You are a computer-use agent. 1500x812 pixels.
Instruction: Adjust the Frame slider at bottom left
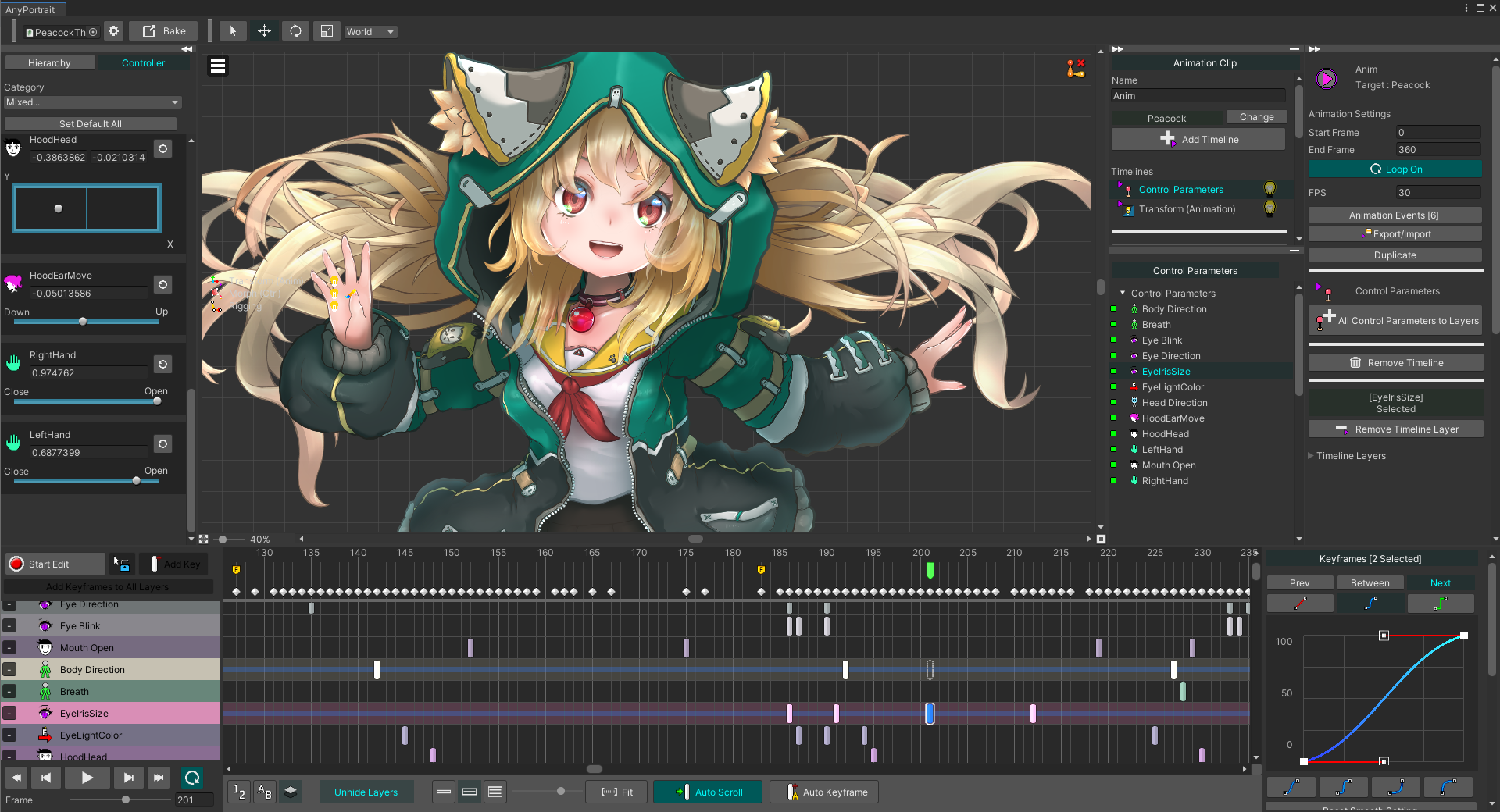coord(120,800)
